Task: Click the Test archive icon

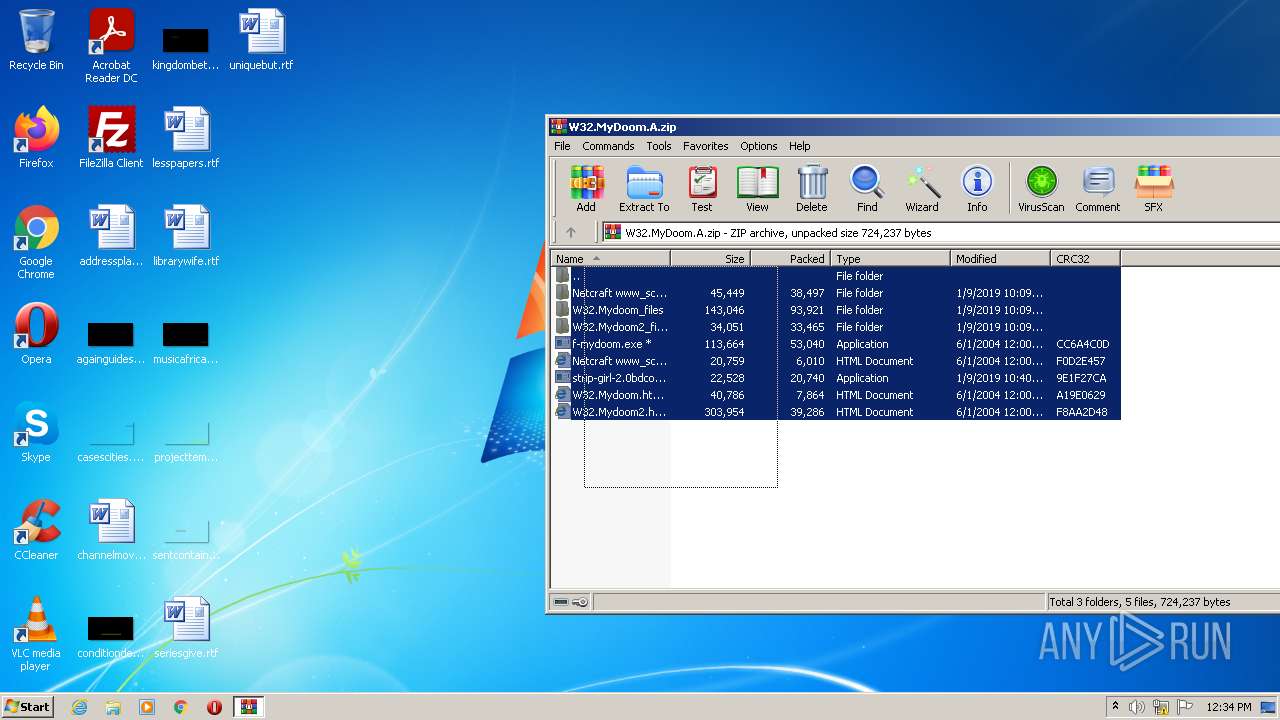Action: 702,189
